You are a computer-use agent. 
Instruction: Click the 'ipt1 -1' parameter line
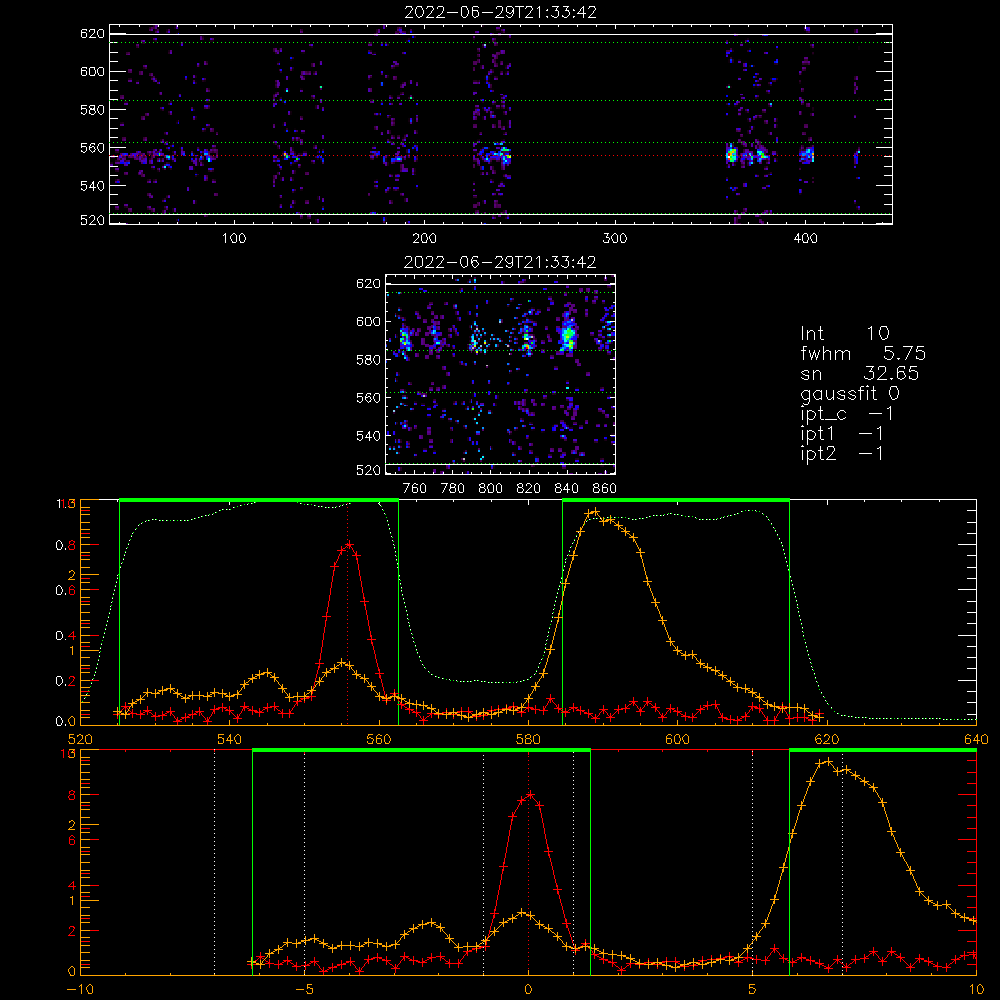[842, 434]
